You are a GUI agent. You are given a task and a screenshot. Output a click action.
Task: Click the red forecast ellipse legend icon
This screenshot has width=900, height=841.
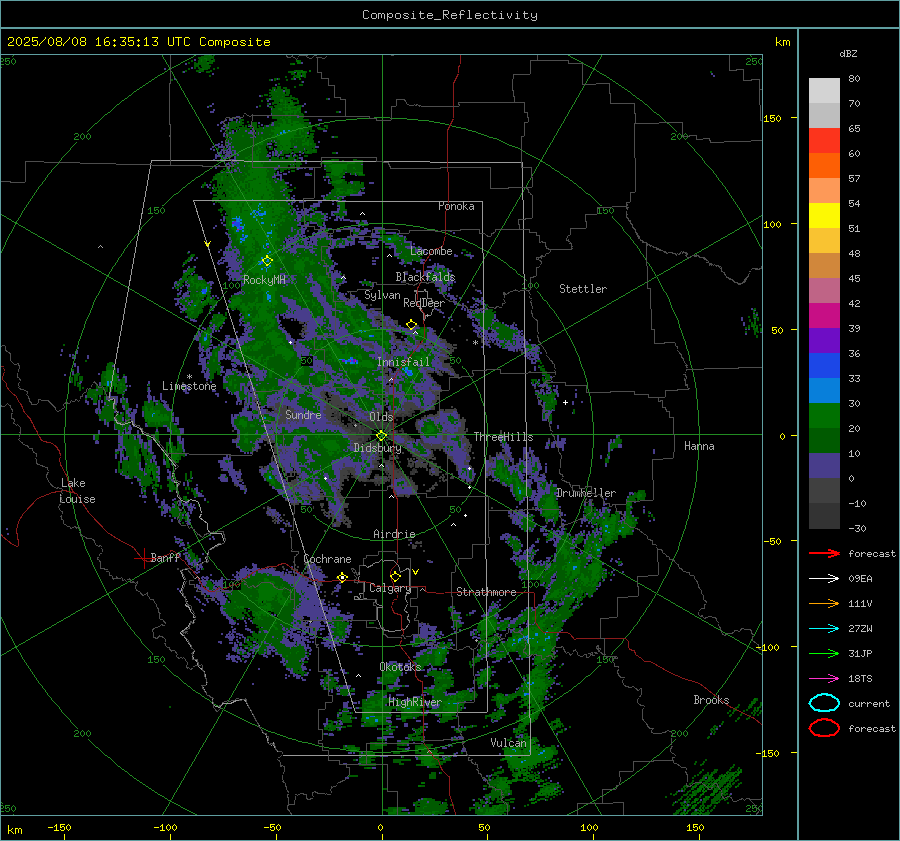pos(824,728)
